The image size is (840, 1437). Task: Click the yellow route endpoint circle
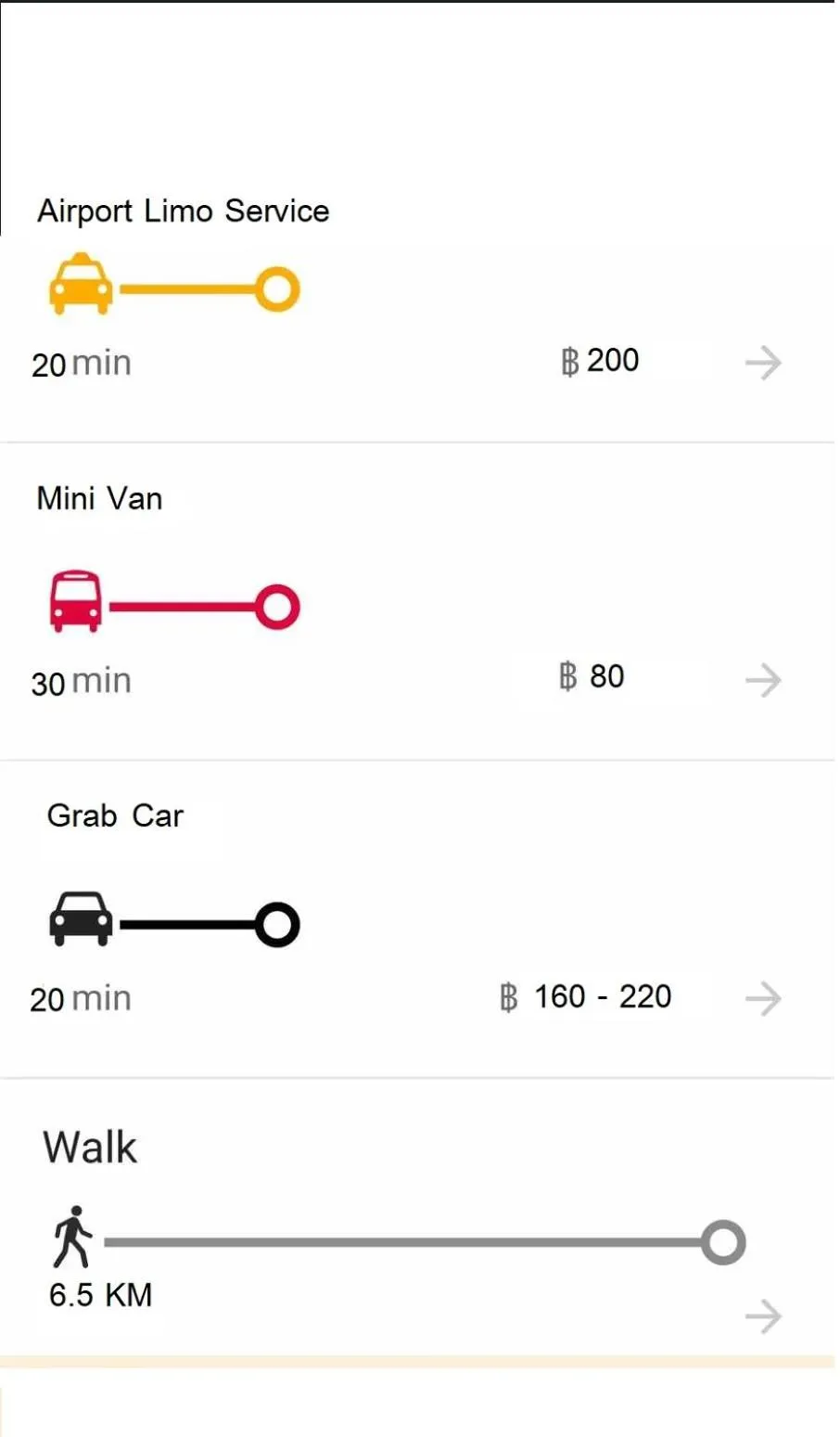(x=277, y=289)
